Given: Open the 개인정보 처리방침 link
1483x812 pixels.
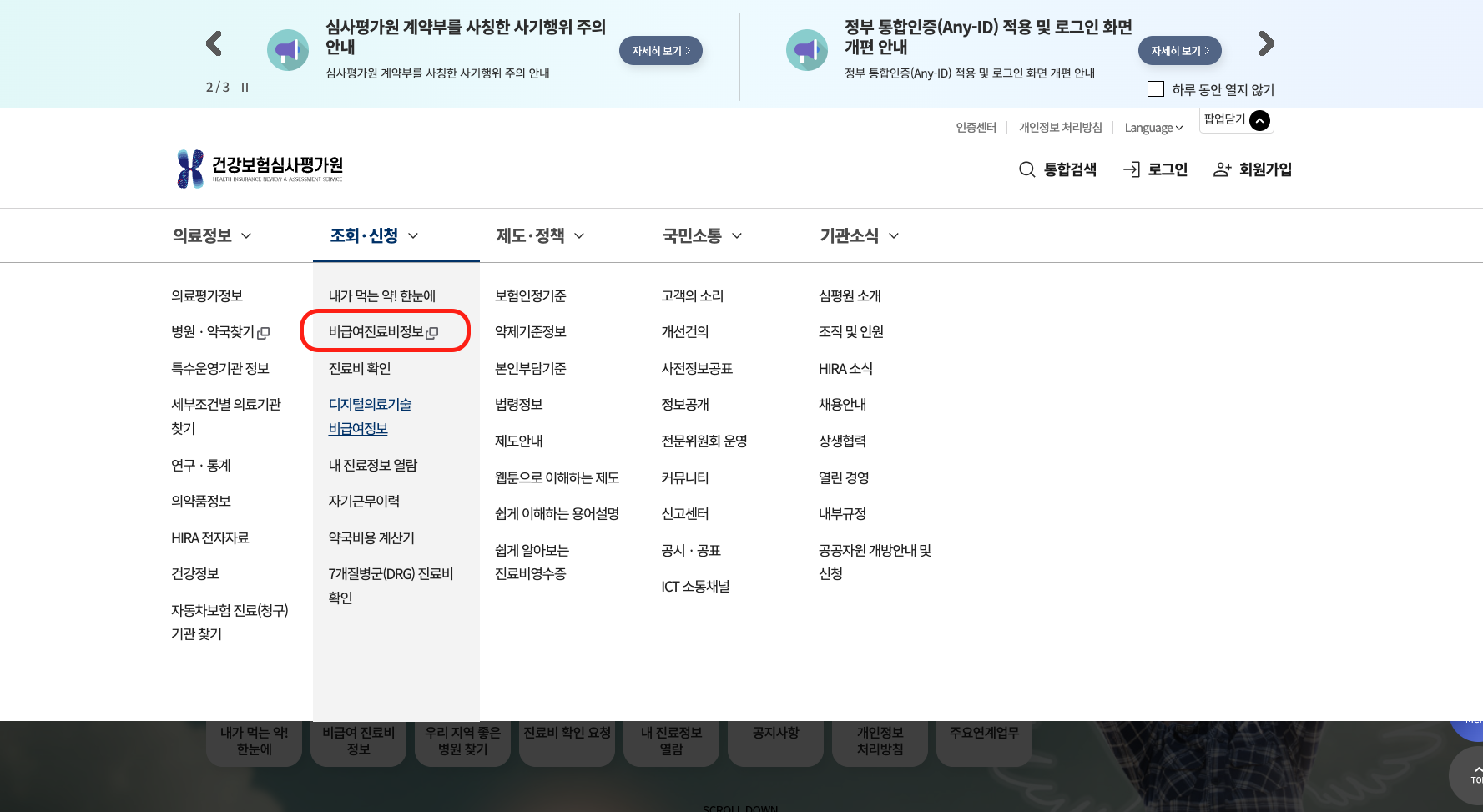Looking at the screenshot, I should (1060, 127).
